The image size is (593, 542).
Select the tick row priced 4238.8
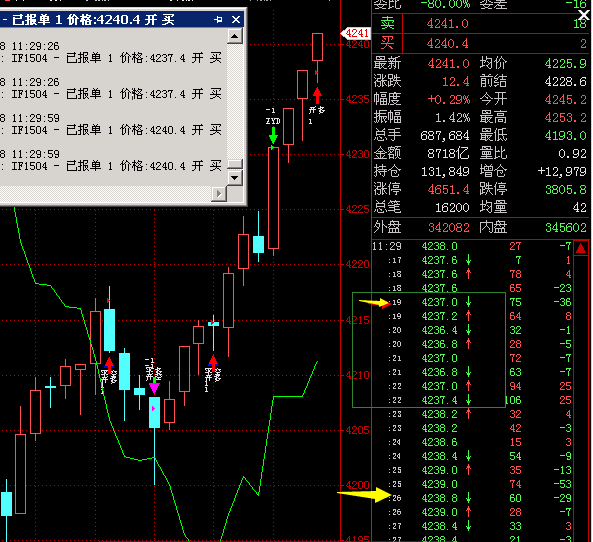472,498
